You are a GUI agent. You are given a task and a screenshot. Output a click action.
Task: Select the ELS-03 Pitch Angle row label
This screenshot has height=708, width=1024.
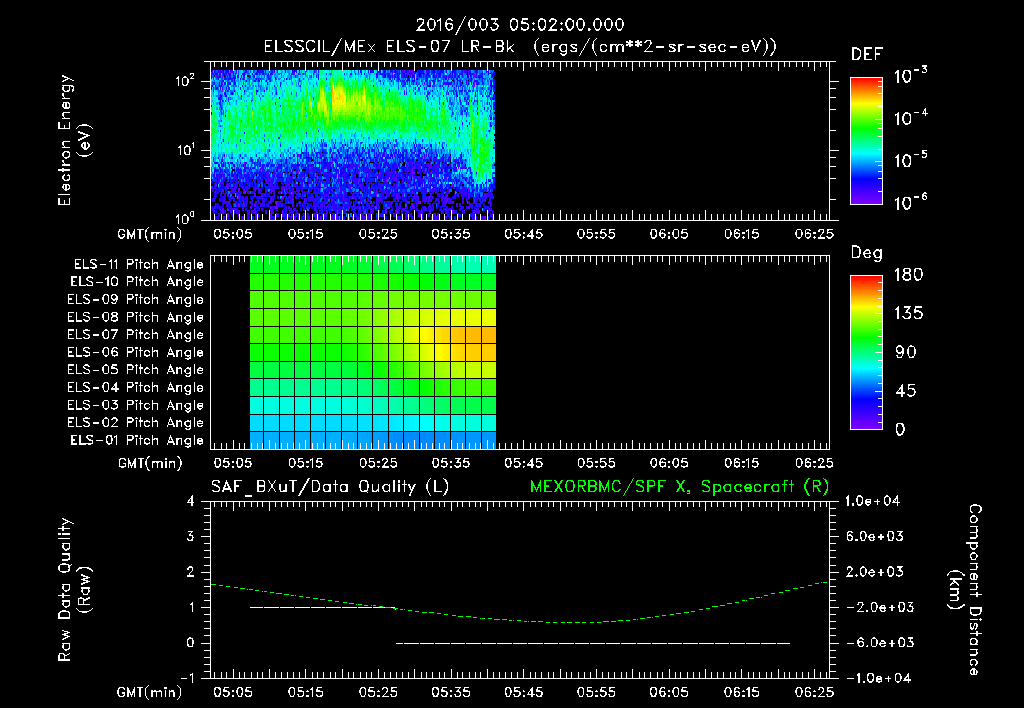(x=135, y=405)
